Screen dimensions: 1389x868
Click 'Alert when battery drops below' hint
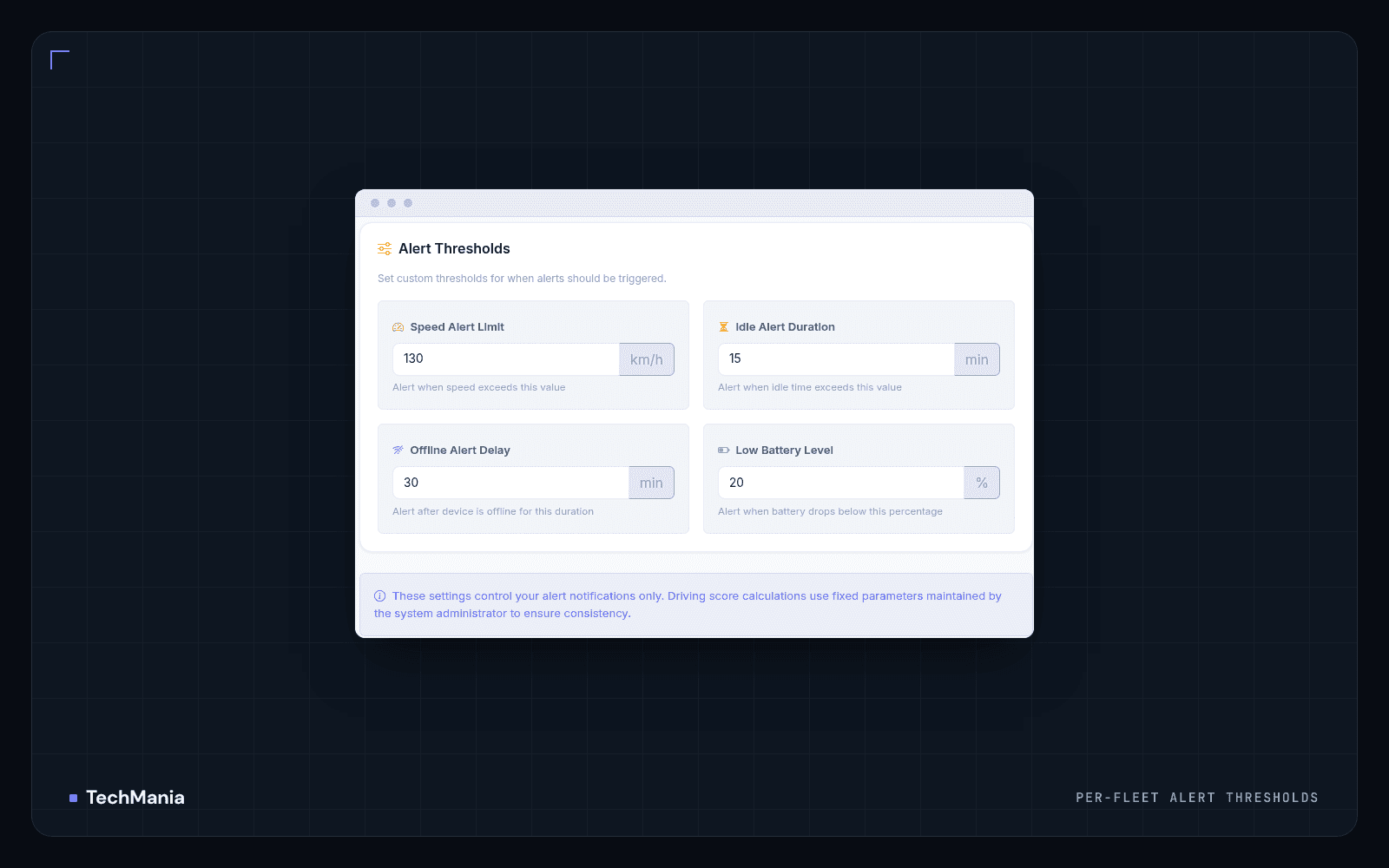pyautogui.click(x=830, y=512)
